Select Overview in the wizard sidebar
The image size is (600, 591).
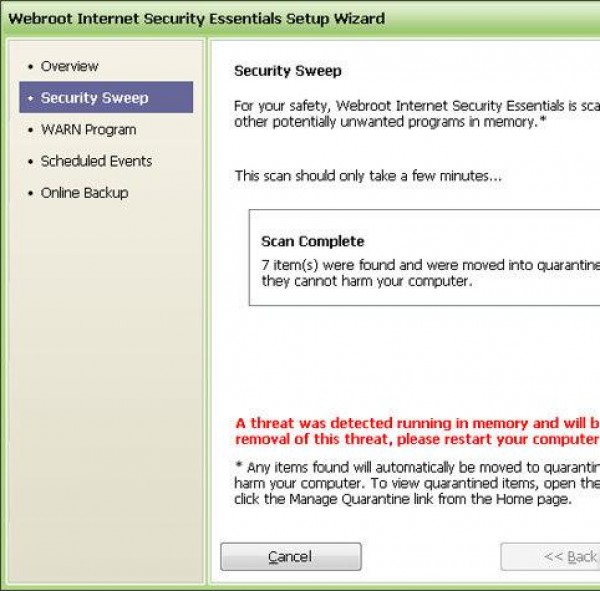click(x=69, y=66)
